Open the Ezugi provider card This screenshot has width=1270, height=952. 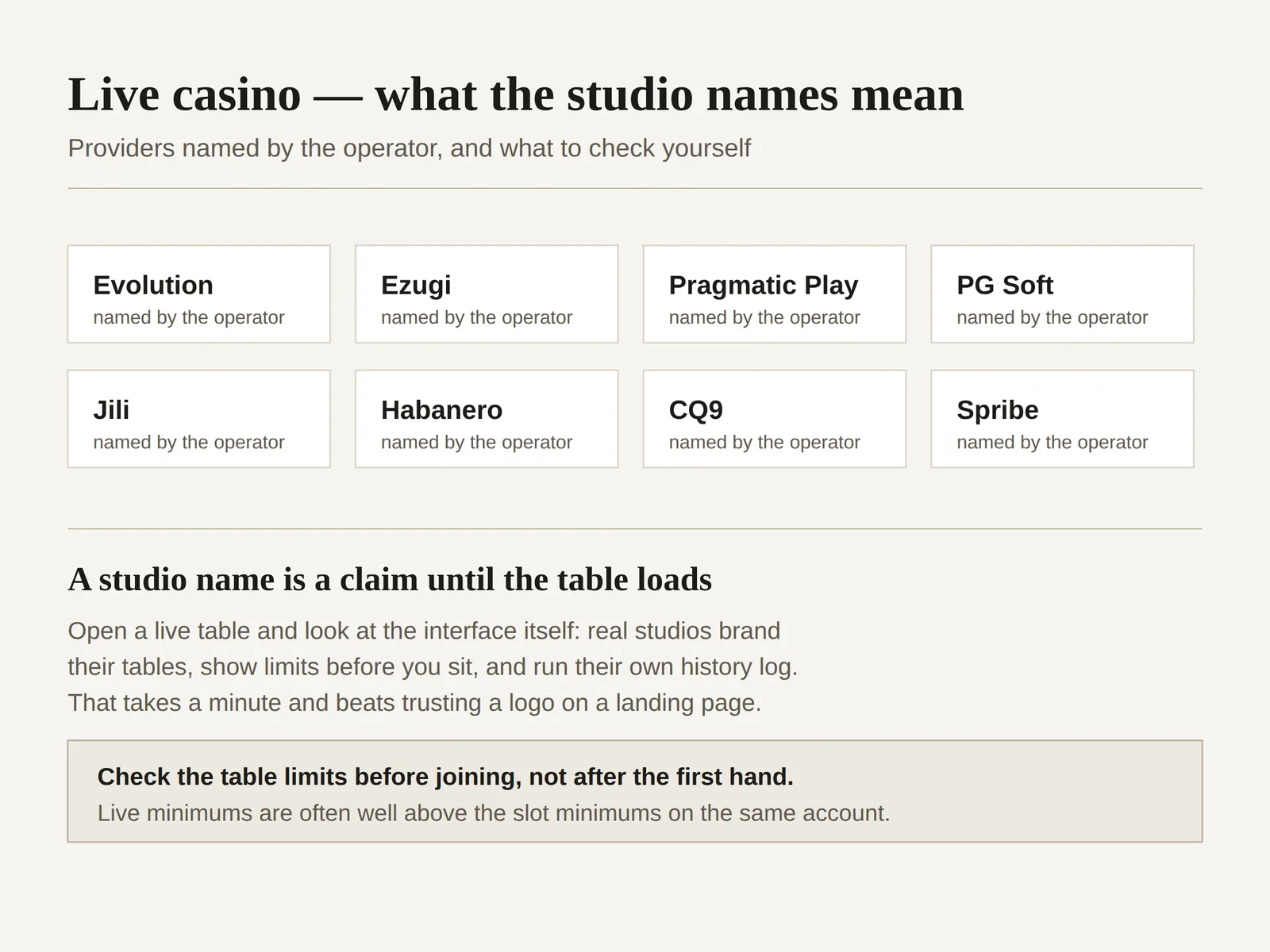(x=487, y=294)
